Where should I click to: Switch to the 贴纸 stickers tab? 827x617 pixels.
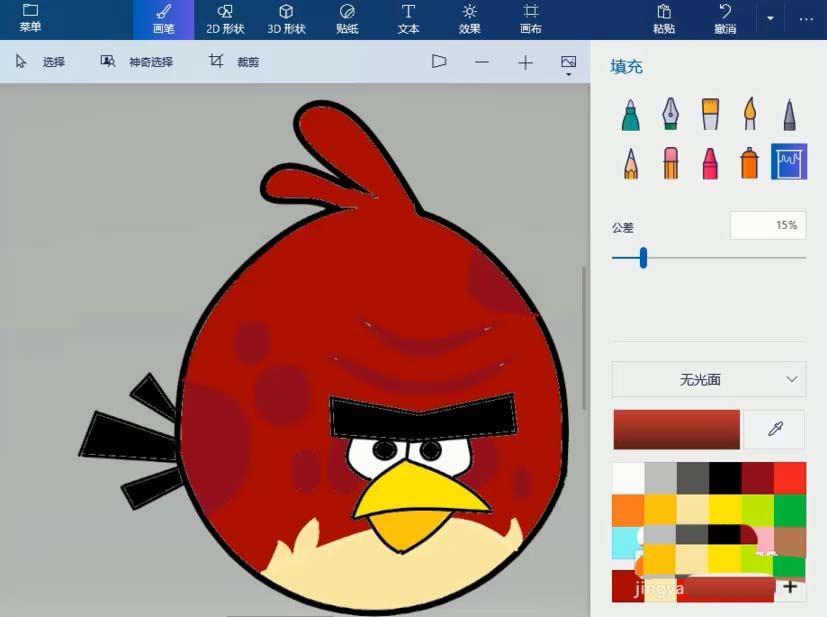pyautogui.click(x=347, y=20)
